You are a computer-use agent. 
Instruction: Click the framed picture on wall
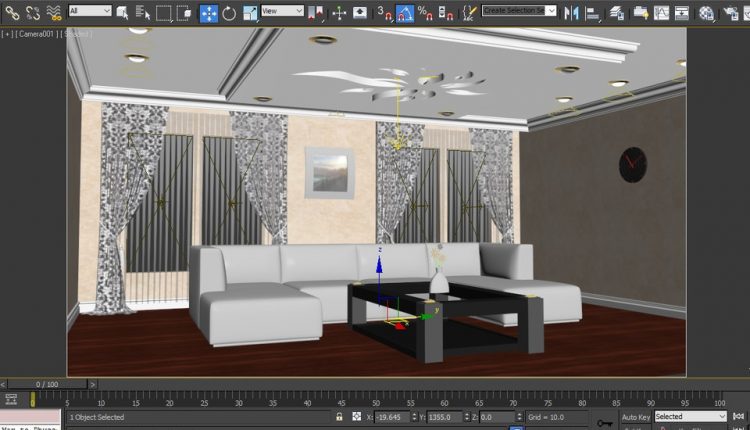[x=330, y=173]
